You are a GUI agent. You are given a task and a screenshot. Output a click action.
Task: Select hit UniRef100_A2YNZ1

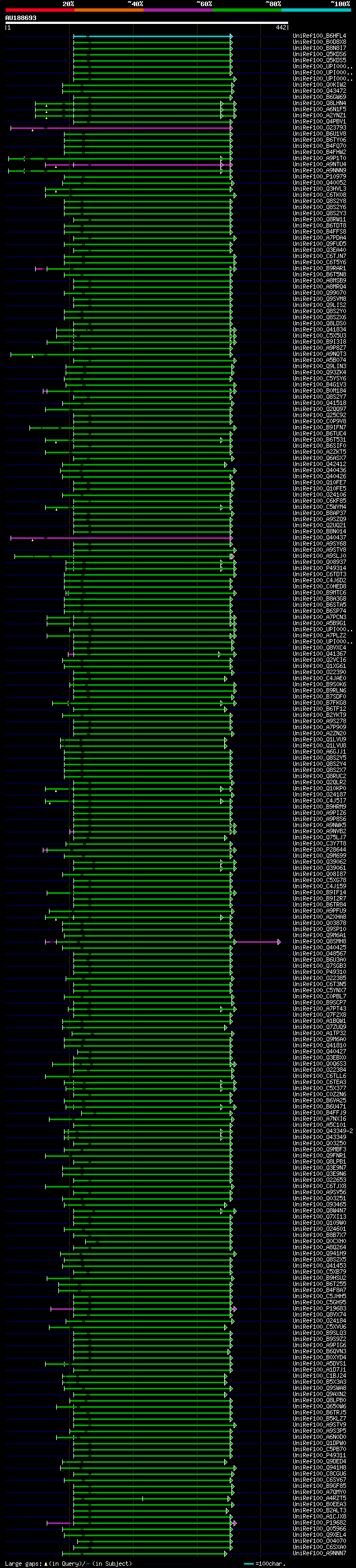click(319, 116)
